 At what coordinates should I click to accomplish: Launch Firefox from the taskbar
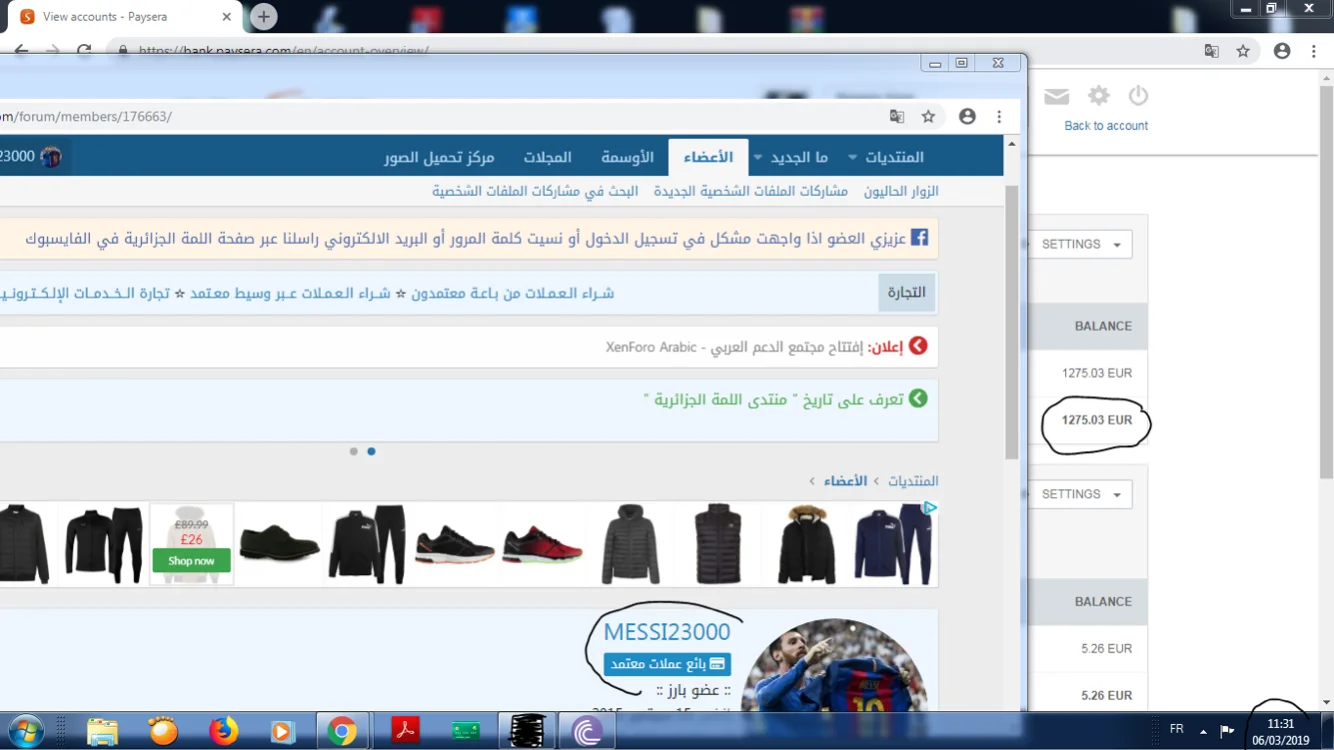(x=223, y=731)
